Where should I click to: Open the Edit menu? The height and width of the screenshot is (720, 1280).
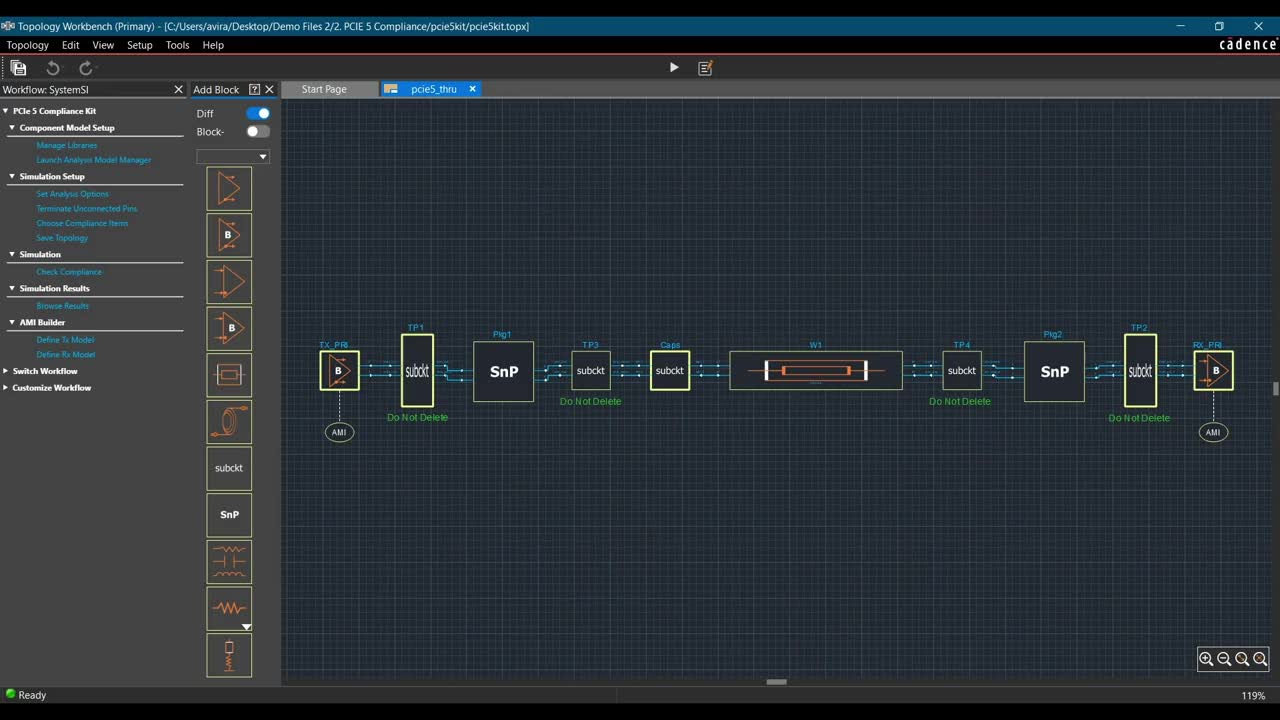70,45
